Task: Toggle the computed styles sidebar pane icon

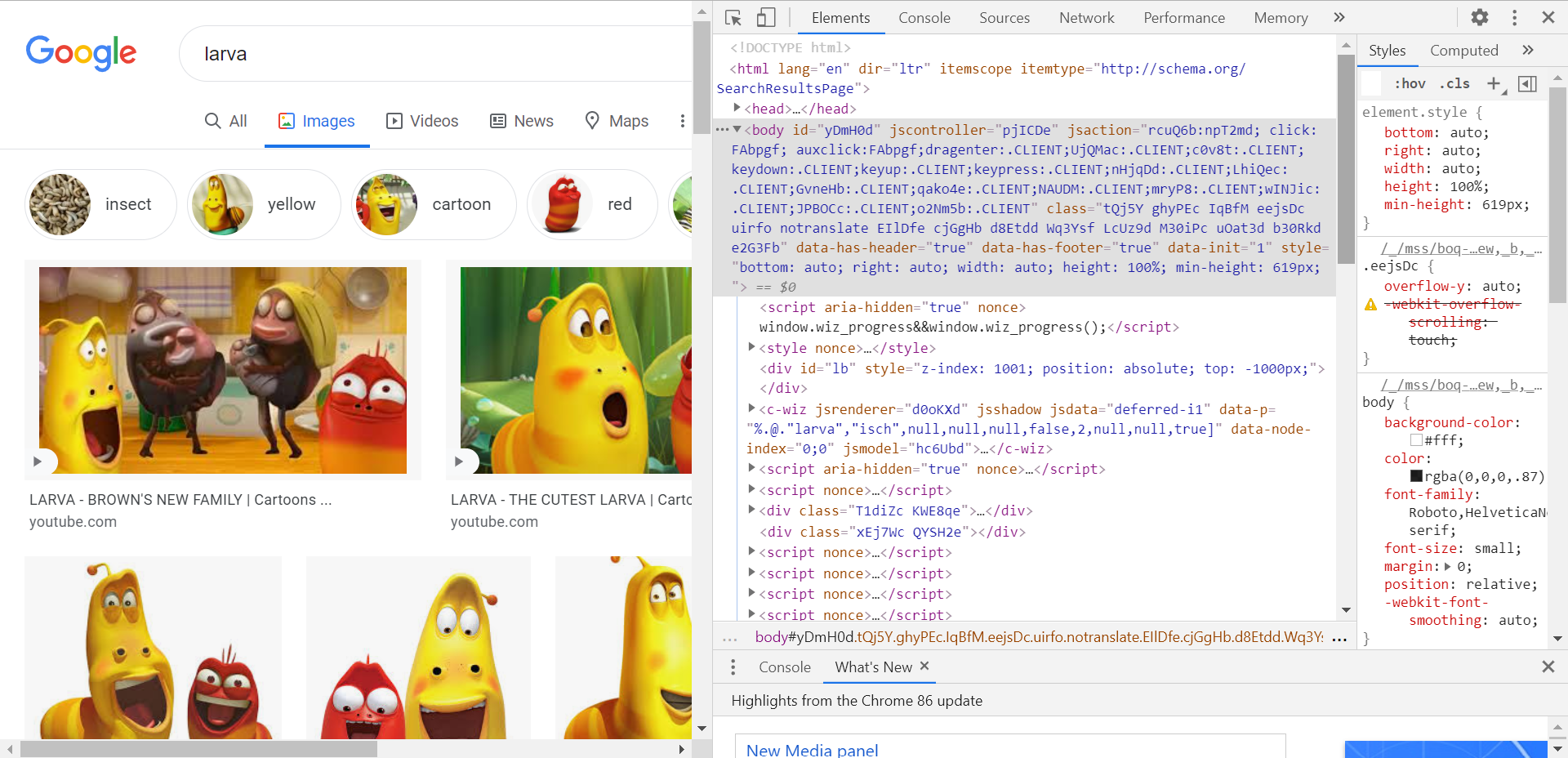Action: click(1527, 83)
